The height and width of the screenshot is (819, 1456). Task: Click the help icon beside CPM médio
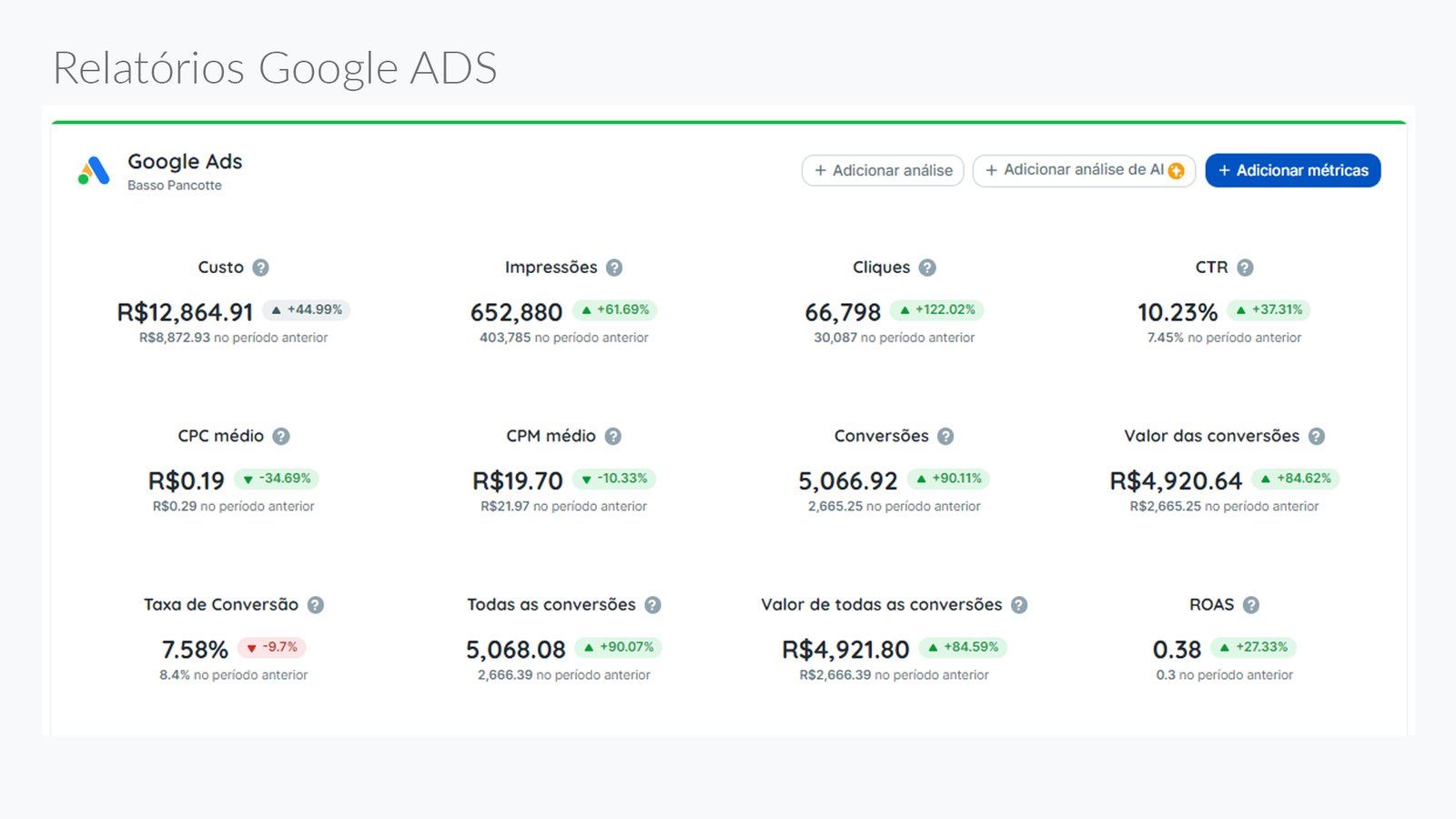(x=613, y=437)
